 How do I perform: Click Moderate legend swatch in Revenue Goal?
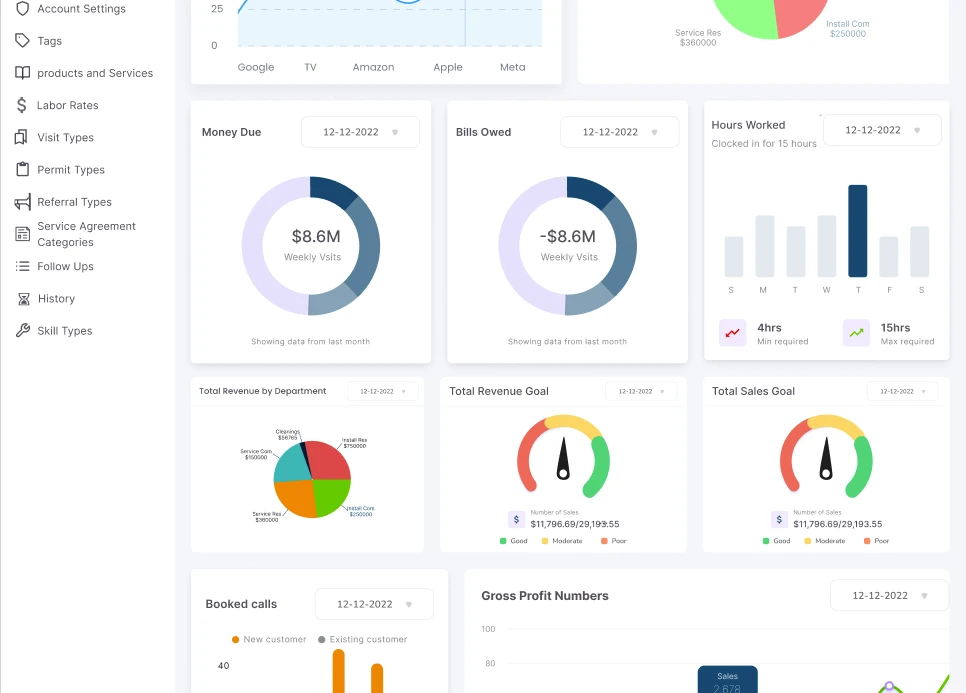(545, 541)
